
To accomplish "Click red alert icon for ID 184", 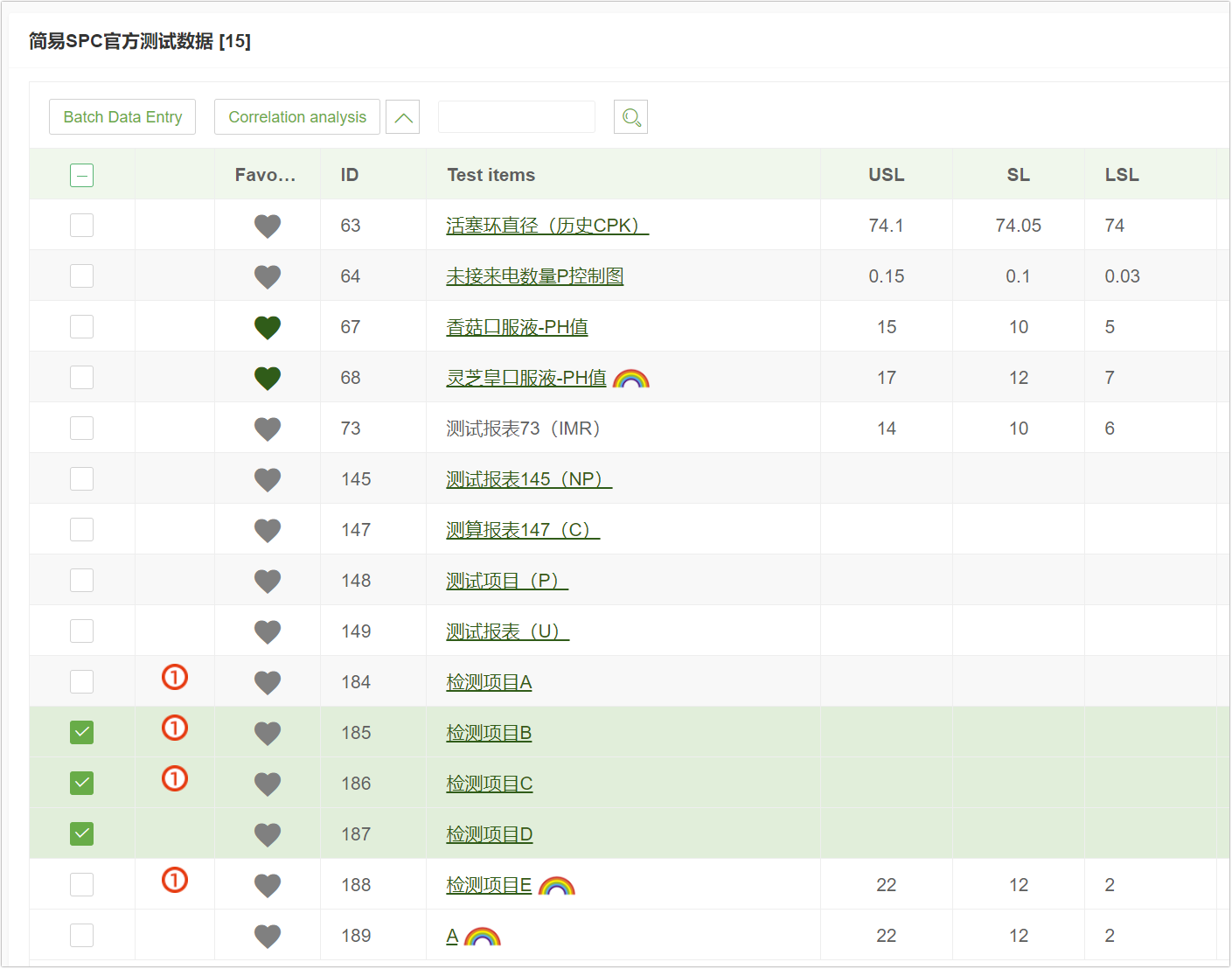I will (175, 678).
